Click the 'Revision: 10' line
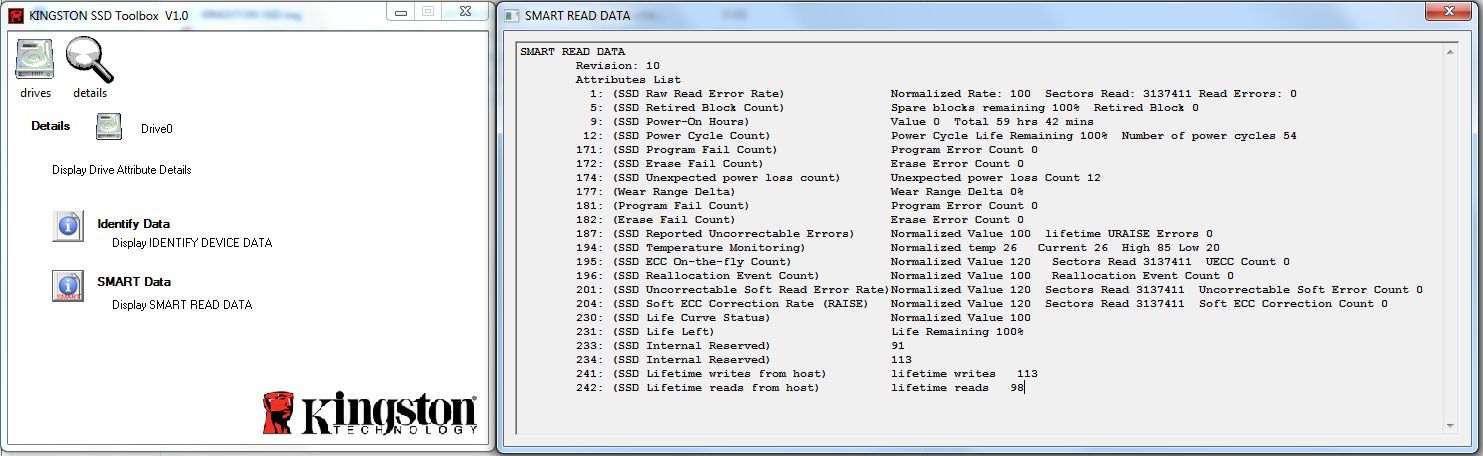1483x456 pixels. (617, 65)
